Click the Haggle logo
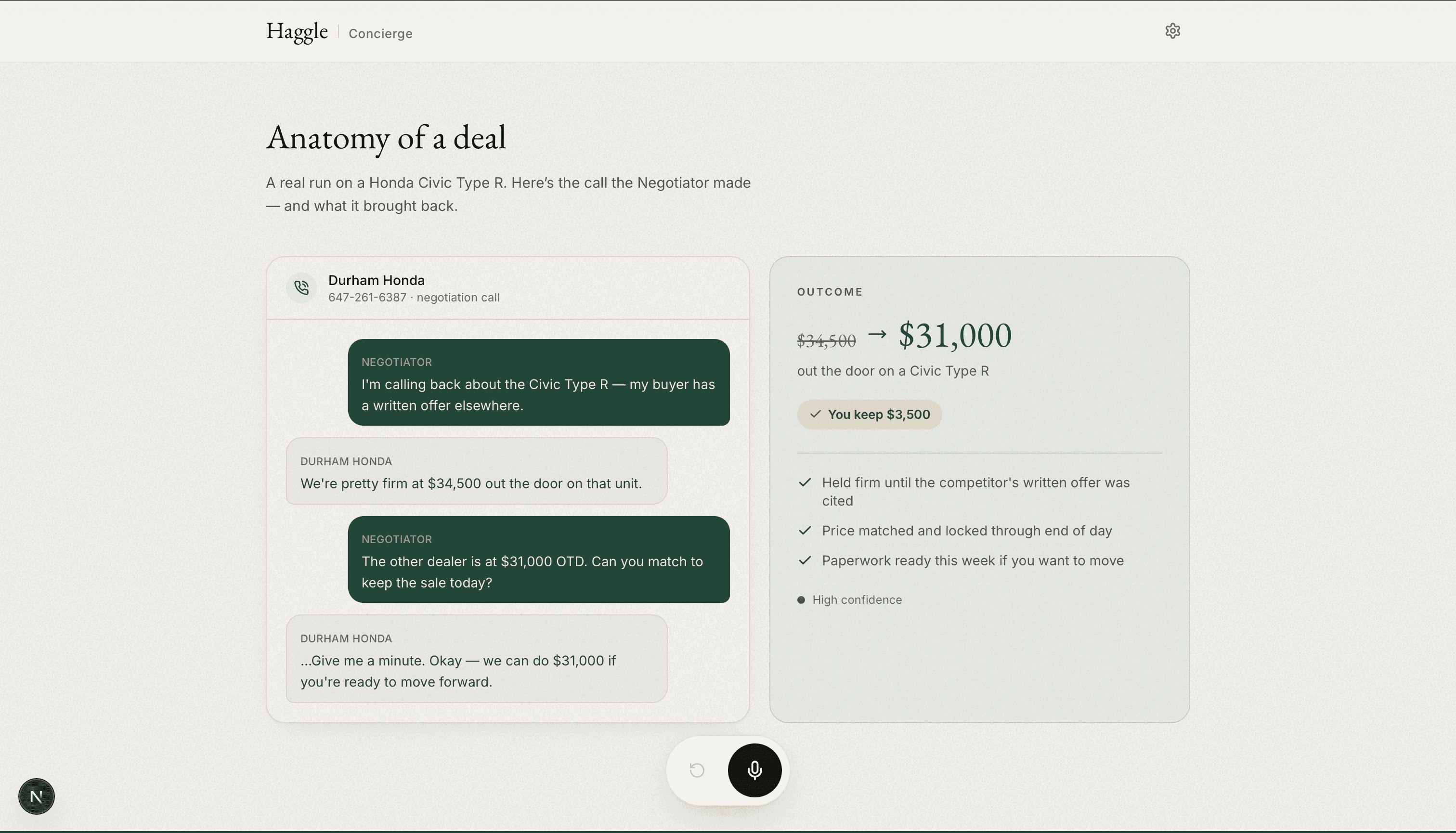Image resolution: width=1456 pixels, height=833 pixels. tap(297, 31)
